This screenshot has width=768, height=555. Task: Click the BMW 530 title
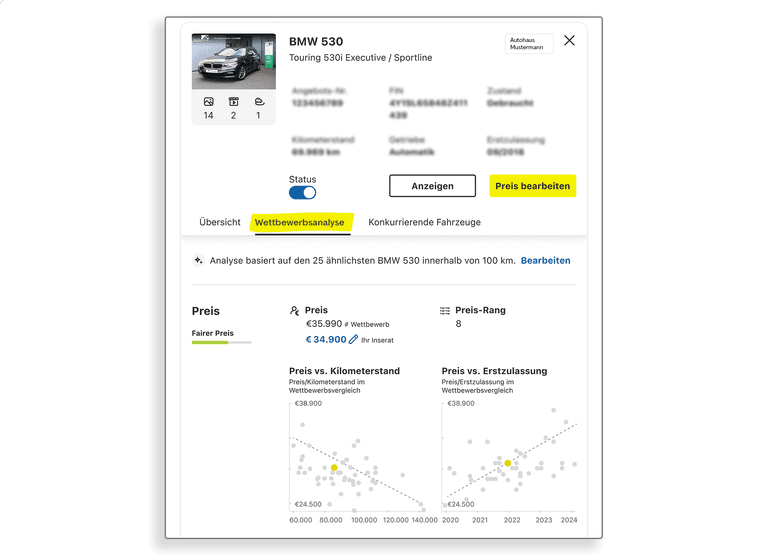click(316, 42)
